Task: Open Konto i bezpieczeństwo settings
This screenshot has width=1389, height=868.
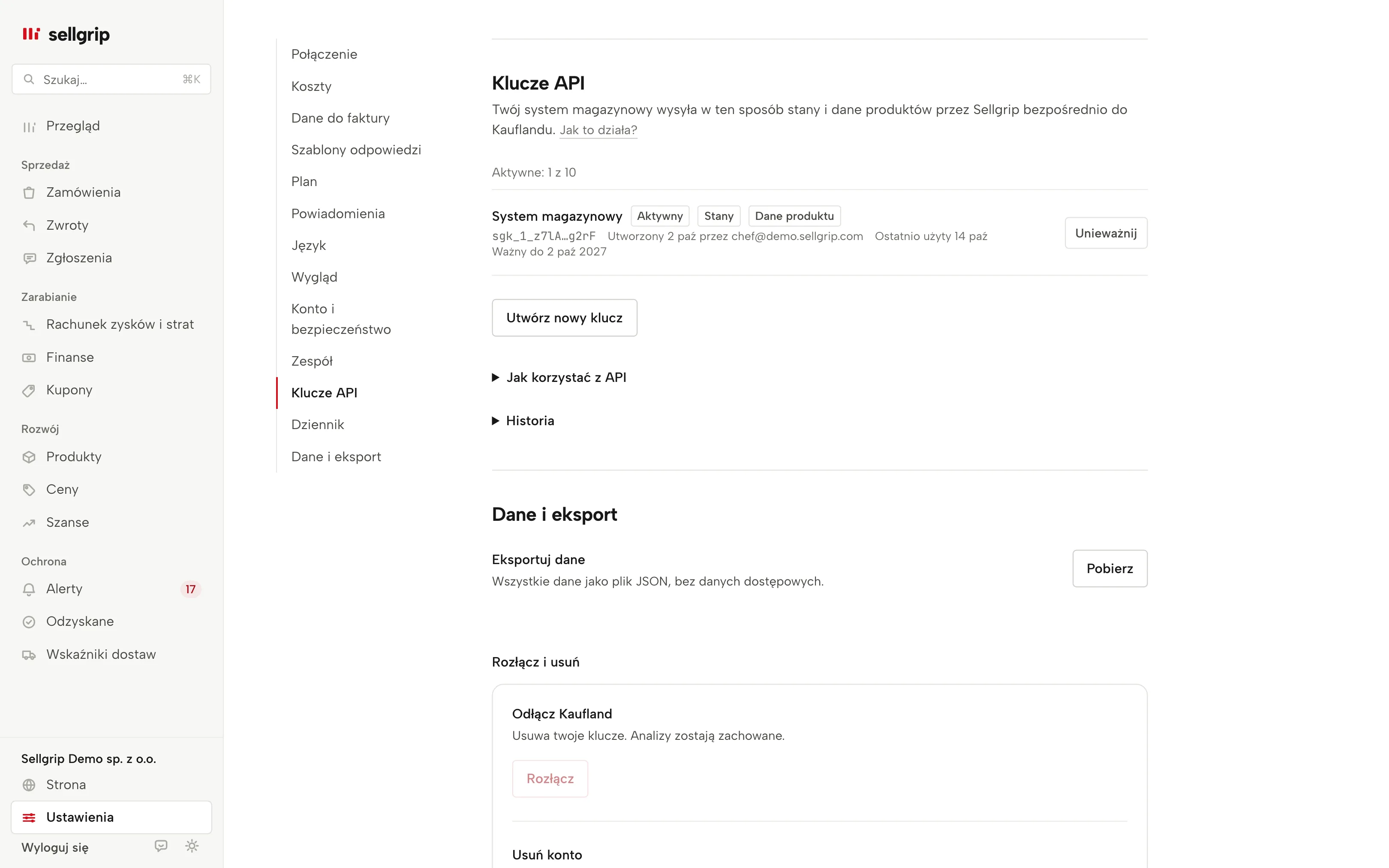Action: [x=341, y=319]
